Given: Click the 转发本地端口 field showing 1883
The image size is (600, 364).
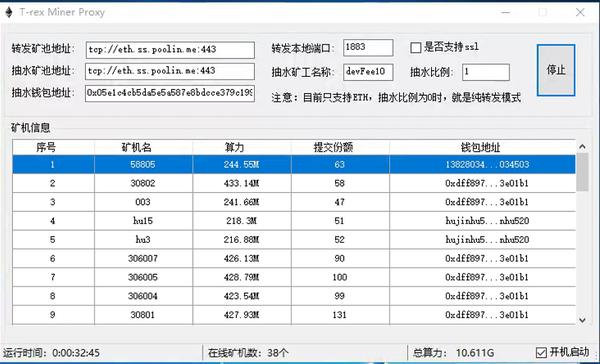Looking at the screenshot, I should pos(368,47).
